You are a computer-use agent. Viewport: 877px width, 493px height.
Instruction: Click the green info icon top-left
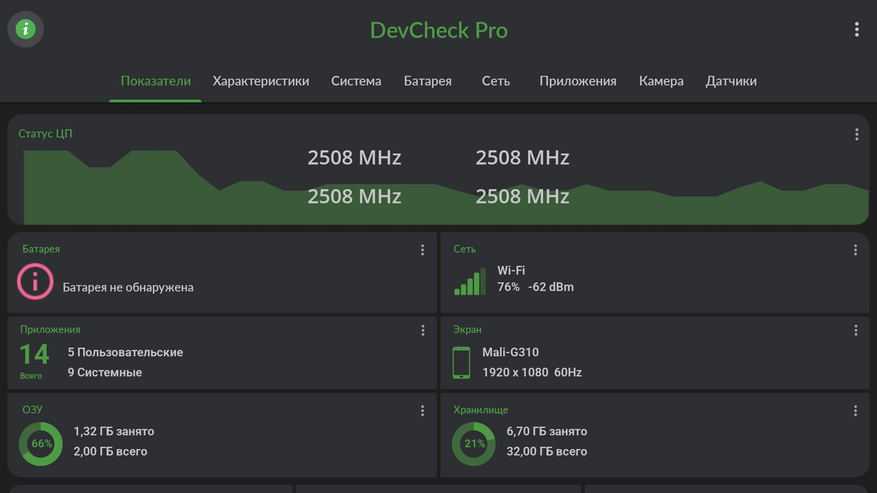click(x=26, y=29)
